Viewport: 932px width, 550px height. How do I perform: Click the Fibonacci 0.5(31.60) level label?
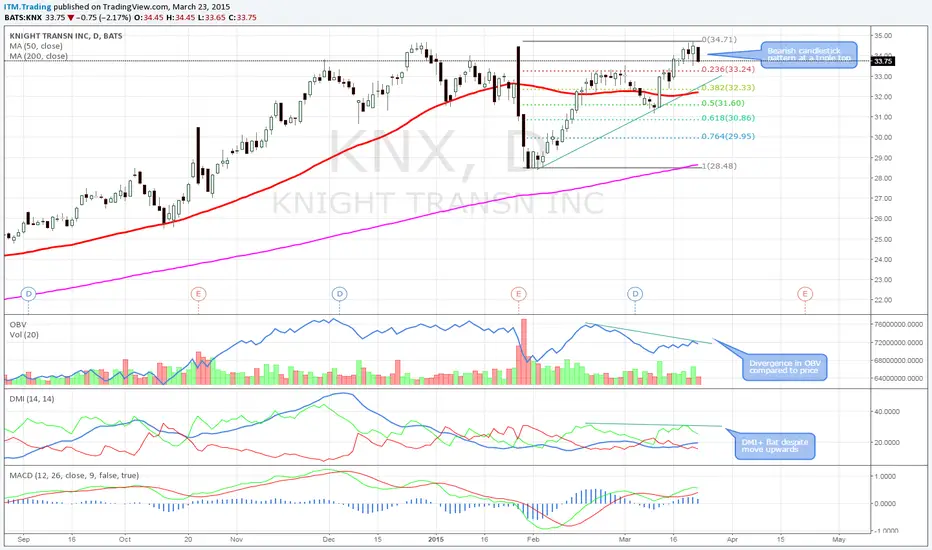pos(723,103)
